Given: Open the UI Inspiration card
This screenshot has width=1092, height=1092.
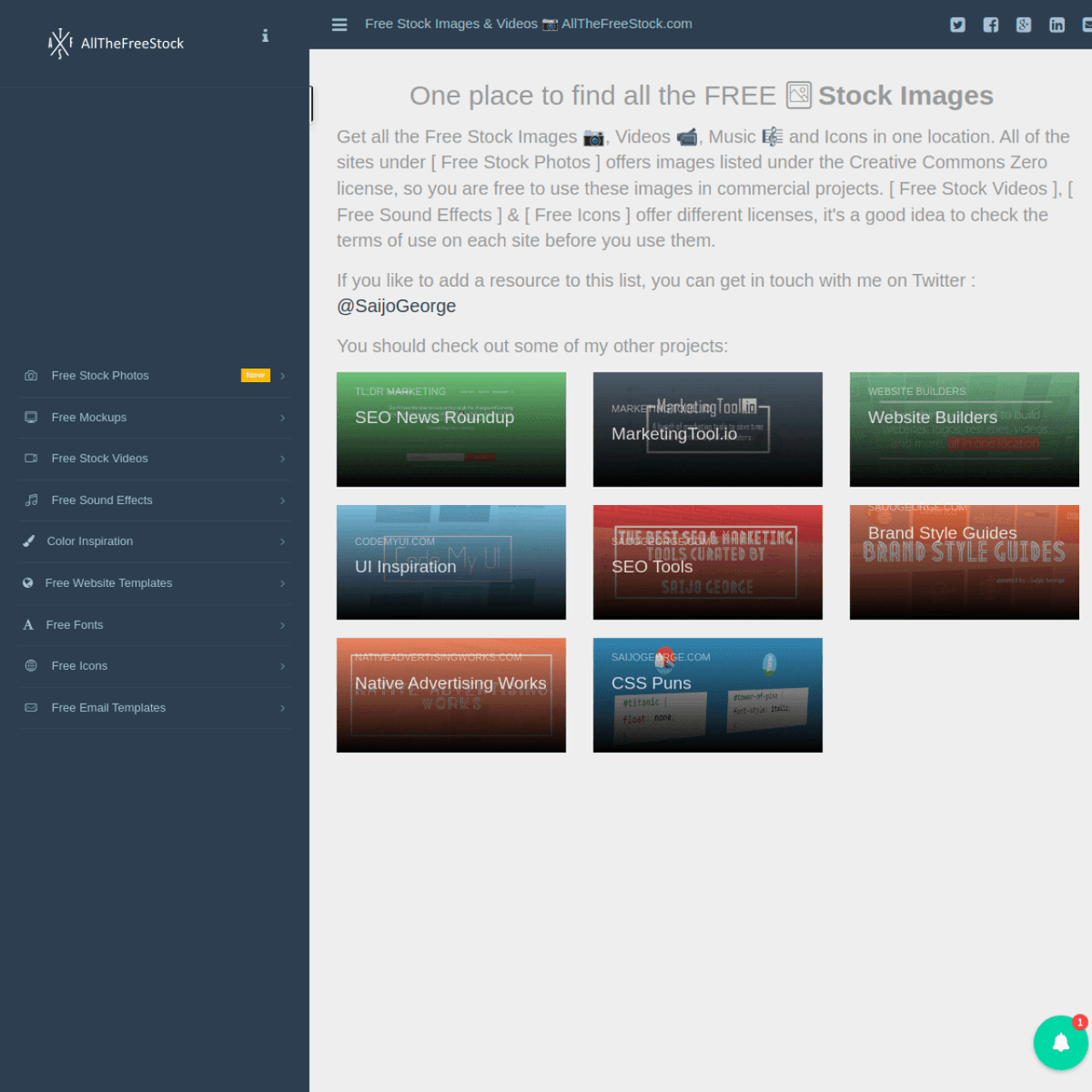Looking at the screenshot, I should pos(451,562).
